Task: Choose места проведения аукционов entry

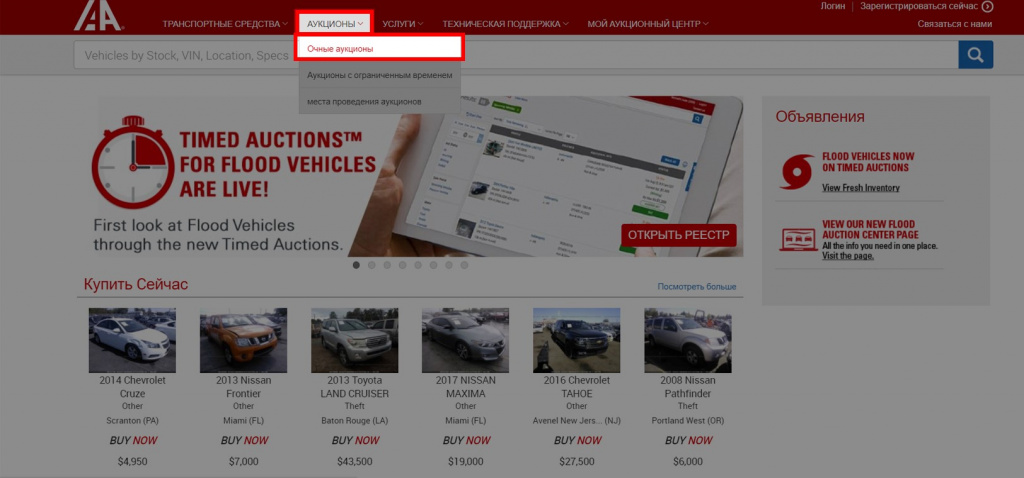Action: pos(379,101)
